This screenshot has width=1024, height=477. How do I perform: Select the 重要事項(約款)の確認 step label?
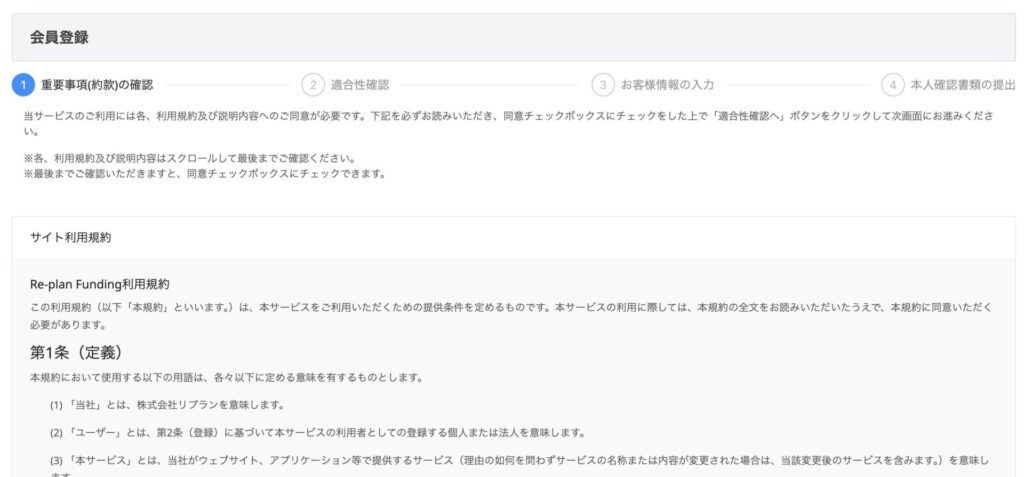(97, 85)
